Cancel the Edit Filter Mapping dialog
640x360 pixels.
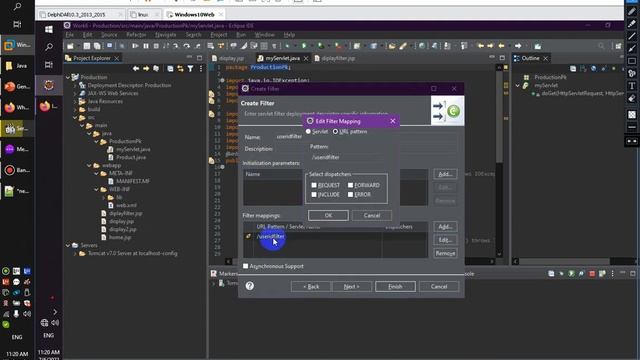(371, 215)
